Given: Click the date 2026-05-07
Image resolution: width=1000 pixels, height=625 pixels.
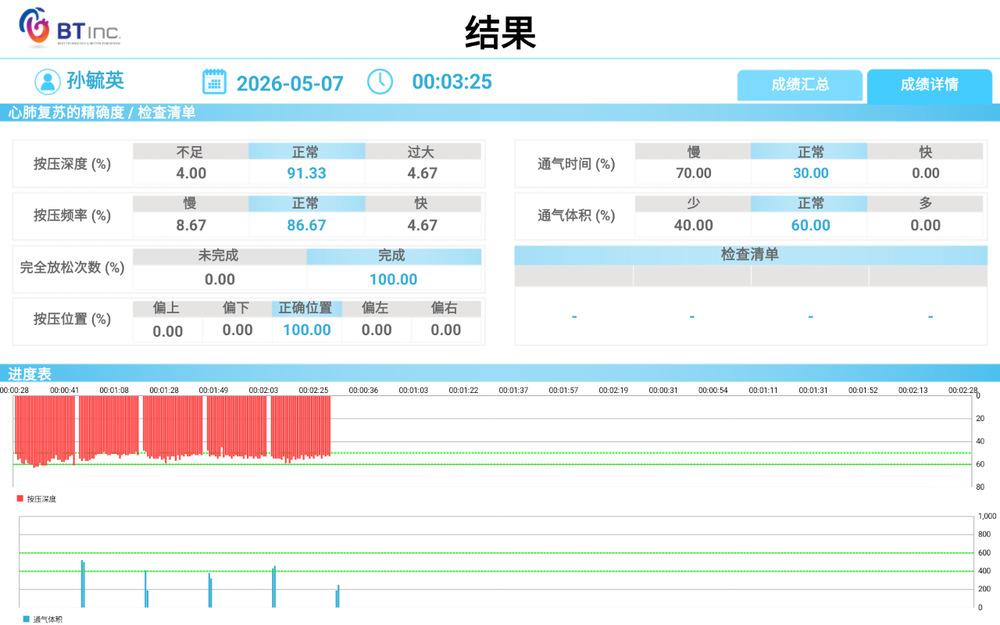Looking at the screenshot, I should [x=290, y=84].
